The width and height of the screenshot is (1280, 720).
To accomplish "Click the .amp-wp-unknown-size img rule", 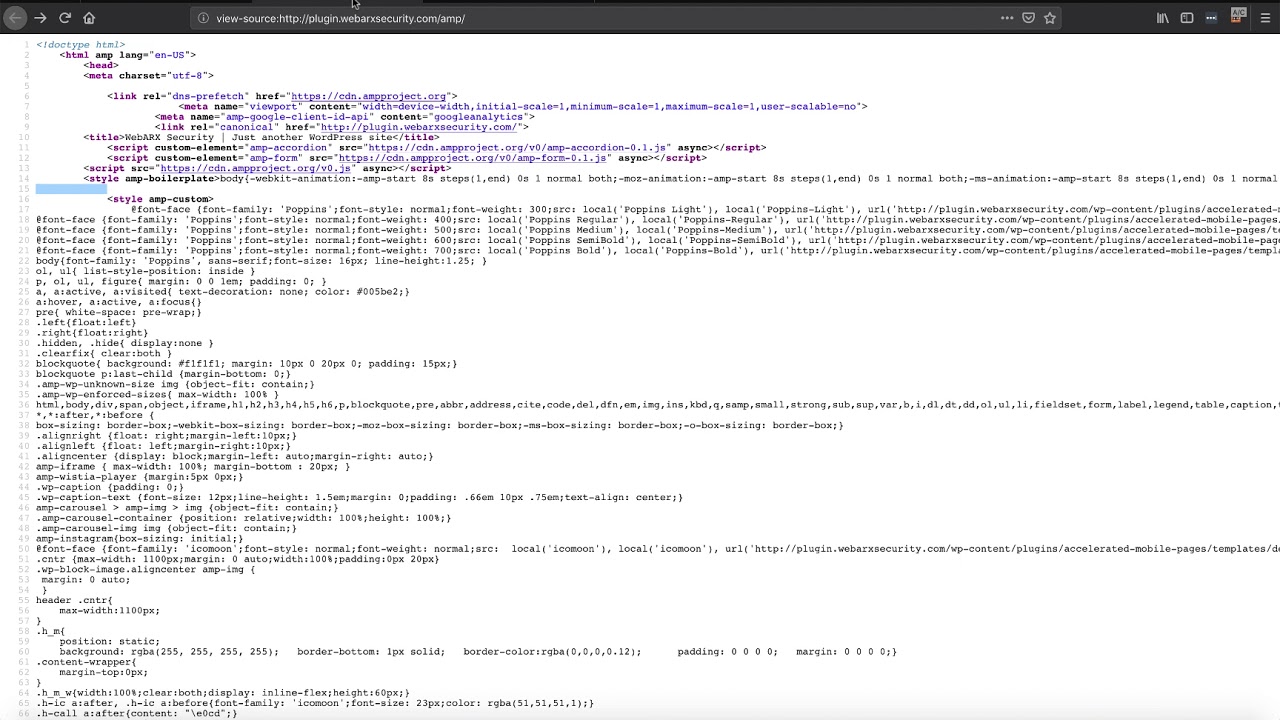I will coord(175,384).
